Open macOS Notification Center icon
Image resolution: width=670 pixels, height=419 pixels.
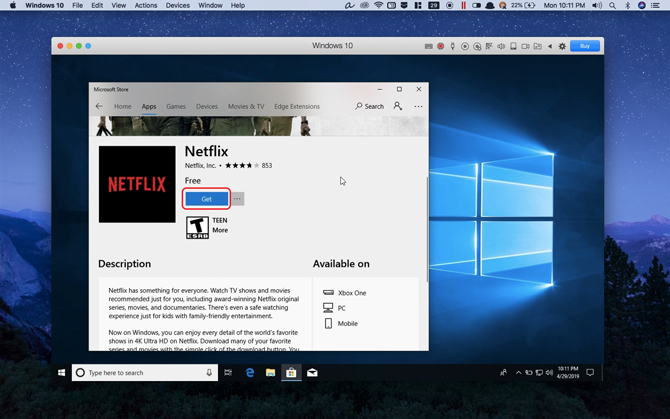(655, 5)
